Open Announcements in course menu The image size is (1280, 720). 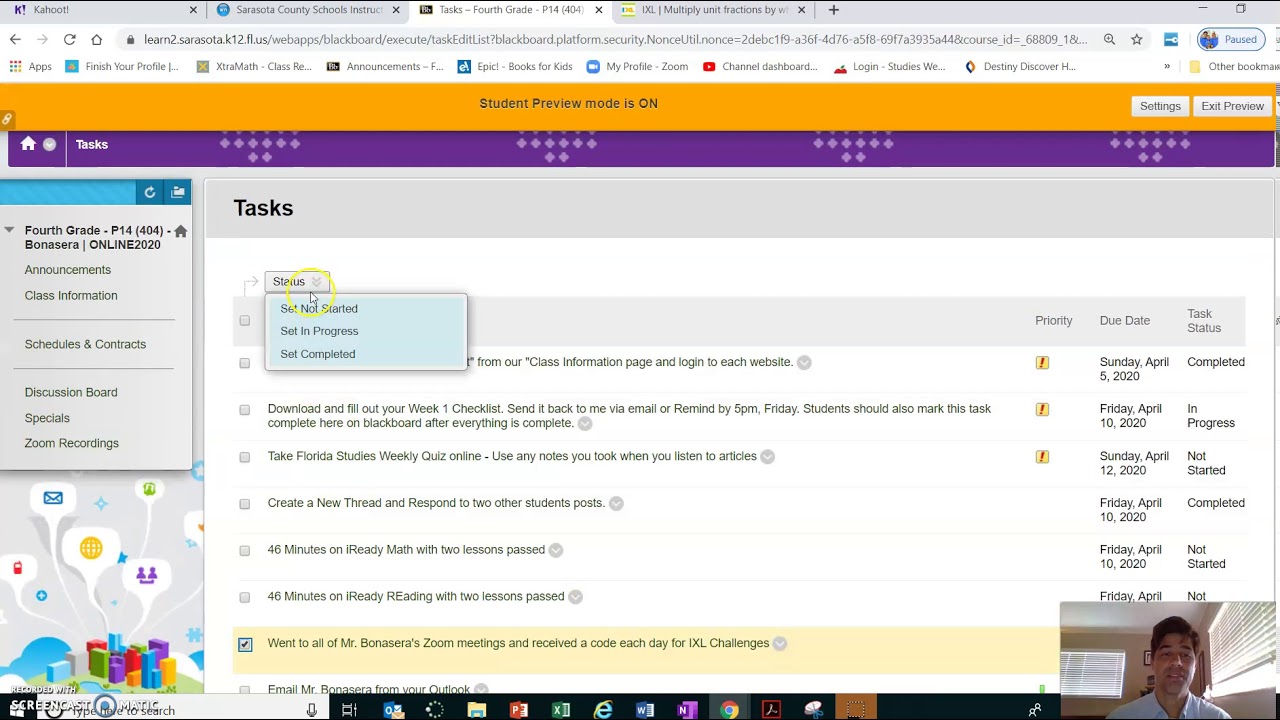[68, 270]
